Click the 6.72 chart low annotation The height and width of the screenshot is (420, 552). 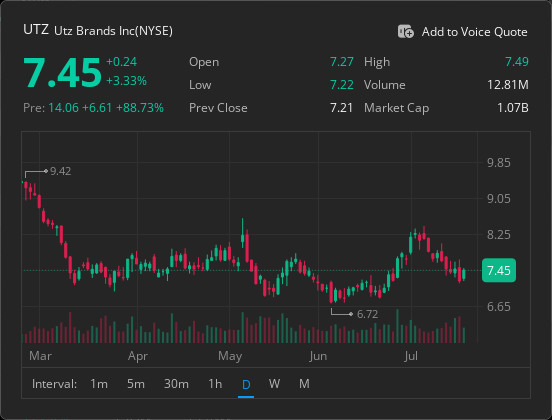368,314
